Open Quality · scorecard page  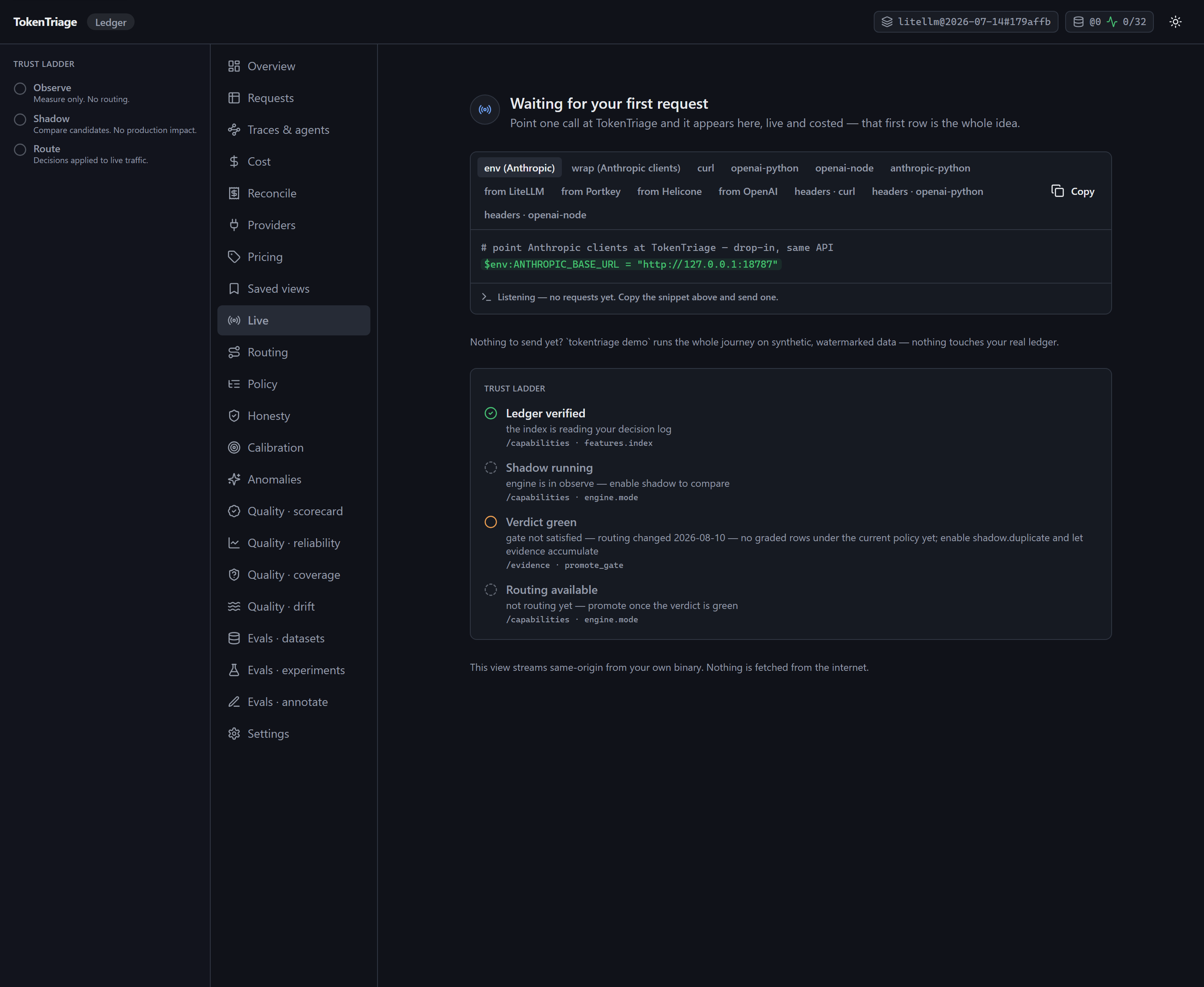coord(293,511)
